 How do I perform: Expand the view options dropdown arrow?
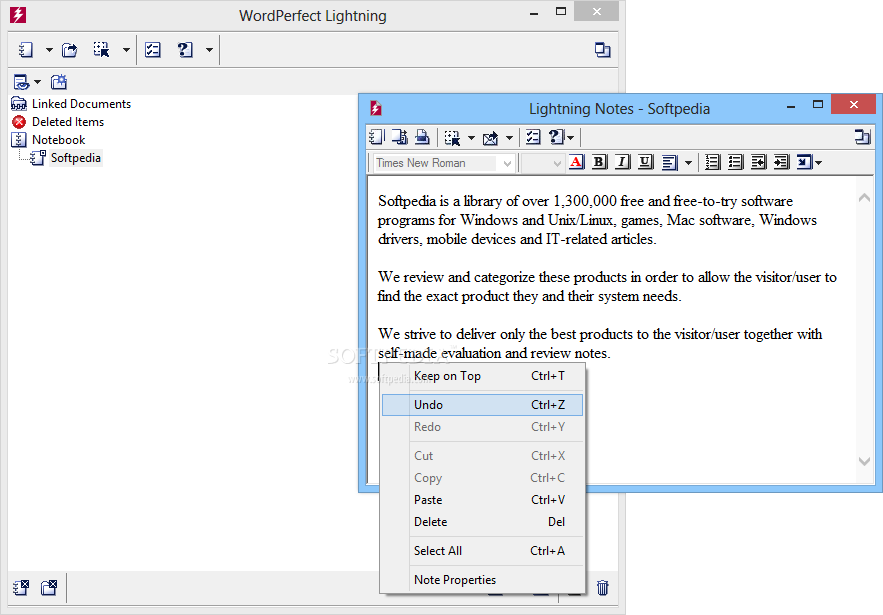click(x=37, y=82)
